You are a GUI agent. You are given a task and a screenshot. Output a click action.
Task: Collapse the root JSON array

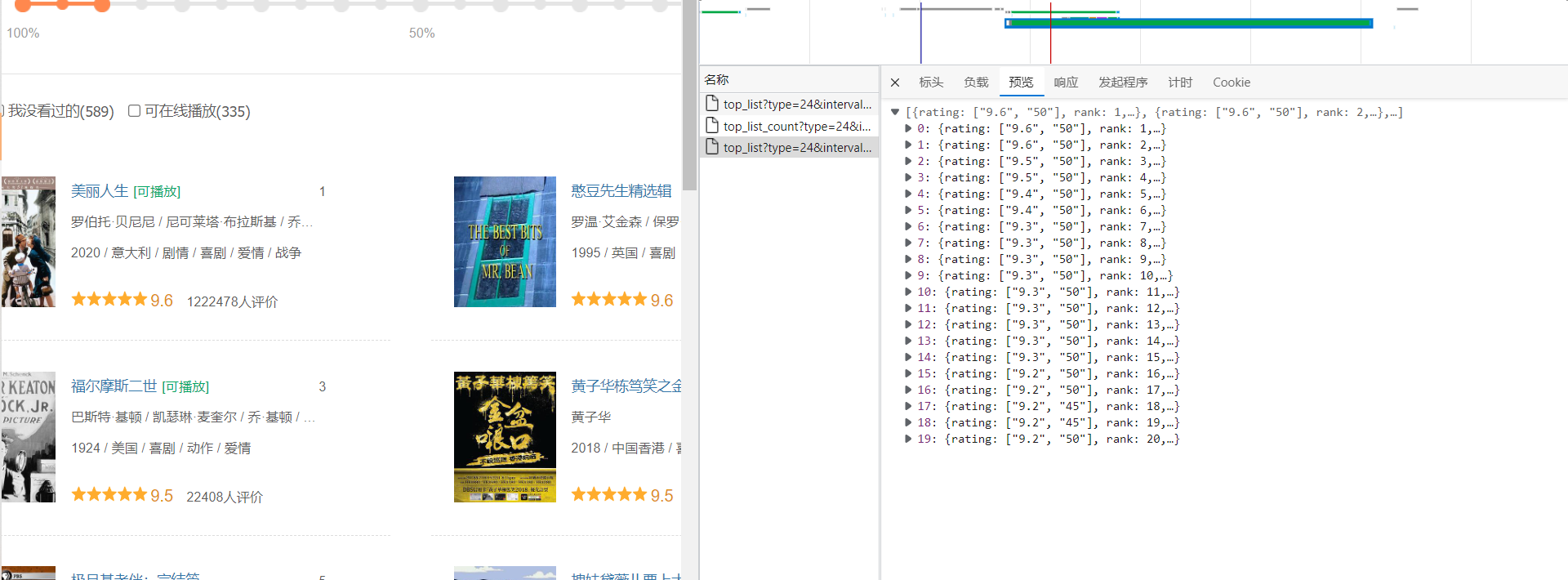[x=895, y=112]
